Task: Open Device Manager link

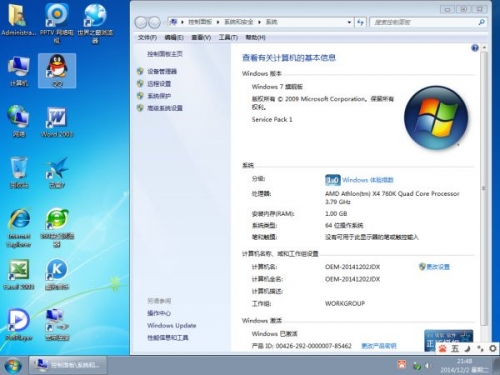Action: point(162,71)
